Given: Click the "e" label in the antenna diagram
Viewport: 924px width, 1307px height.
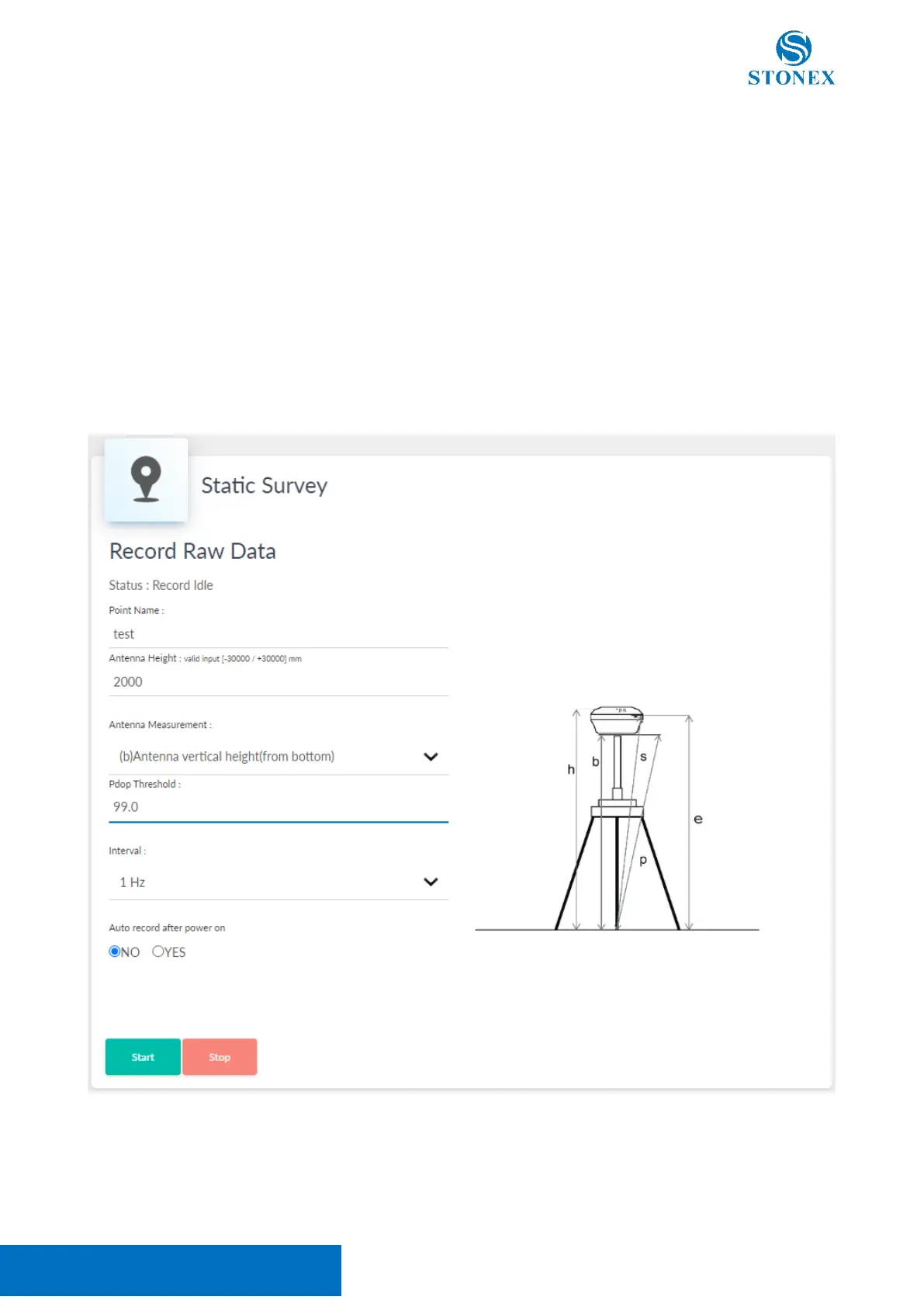Looking at the screenshot, I should point(698,819).
